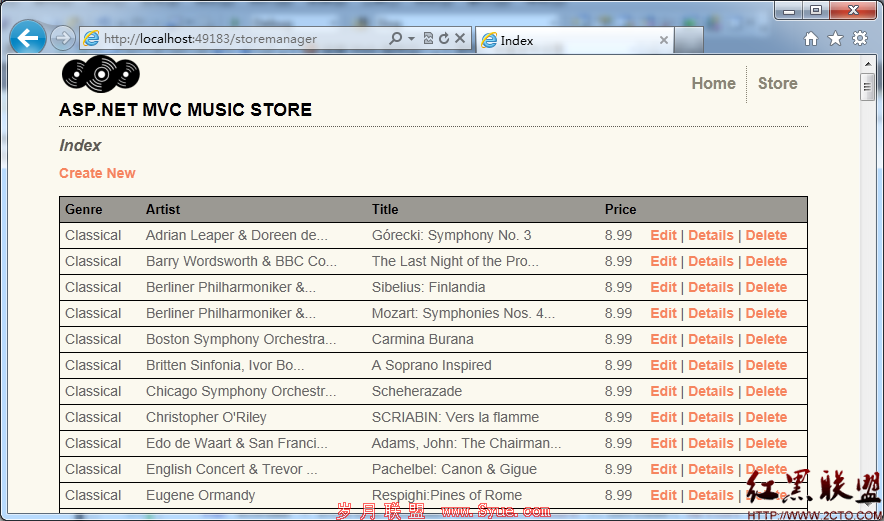The image size is (884, 521).
Task: View Details for Scheherazade
Action: point(711,391)
